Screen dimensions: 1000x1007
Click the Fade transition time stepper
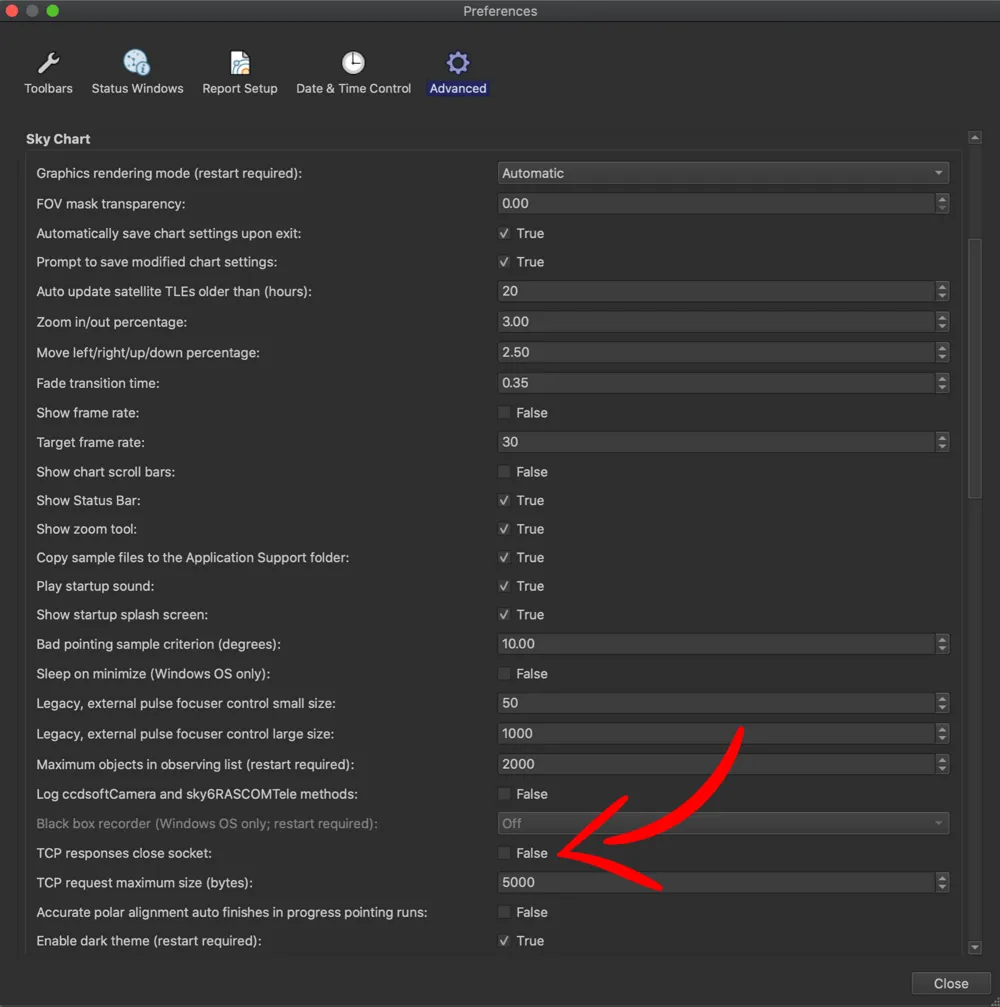point(942,383)
